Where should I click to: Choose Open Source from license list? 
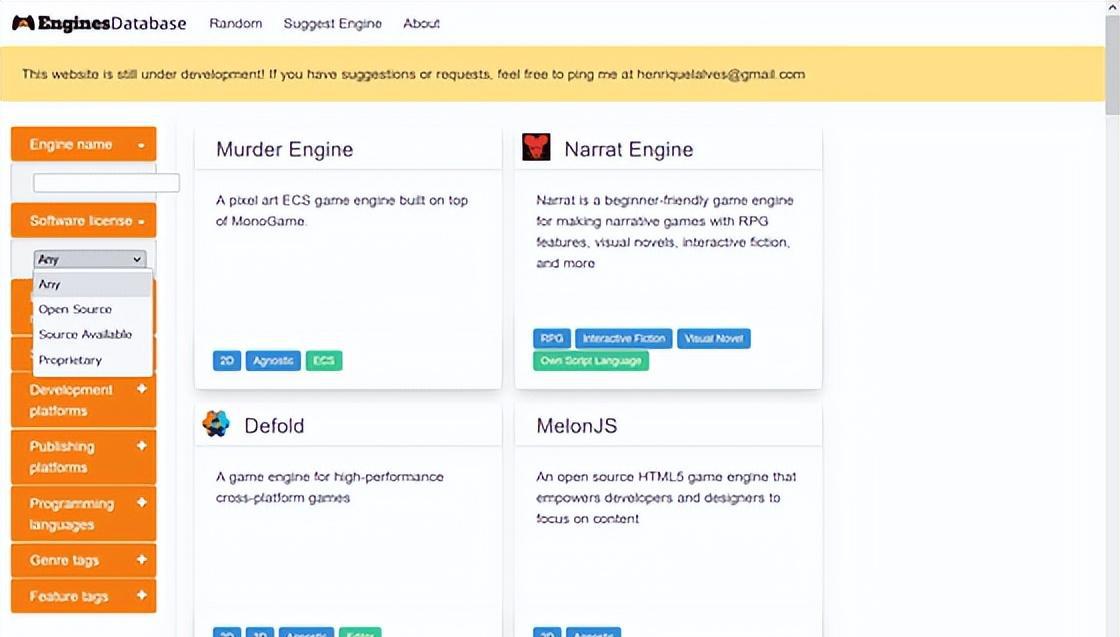point(92,309)
